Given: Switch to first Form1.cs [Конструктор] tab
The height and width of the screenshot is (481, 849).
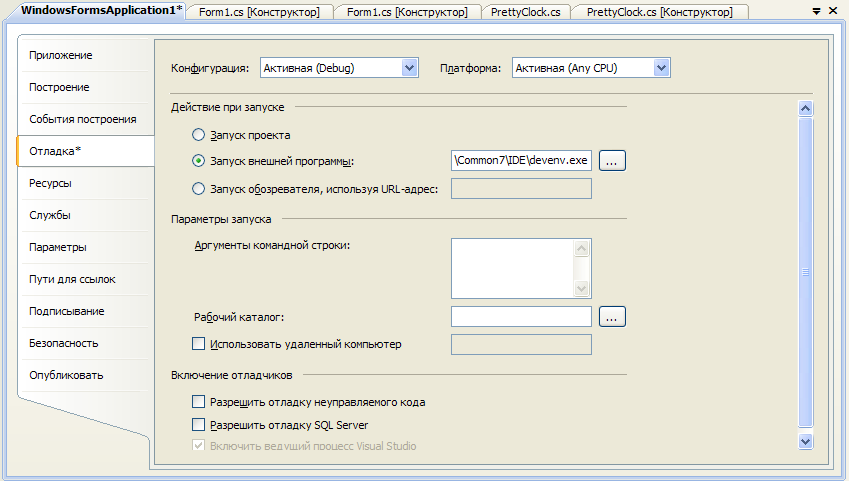Looking at the screenshot, I should pyautogui.click(x=259, y=12).
